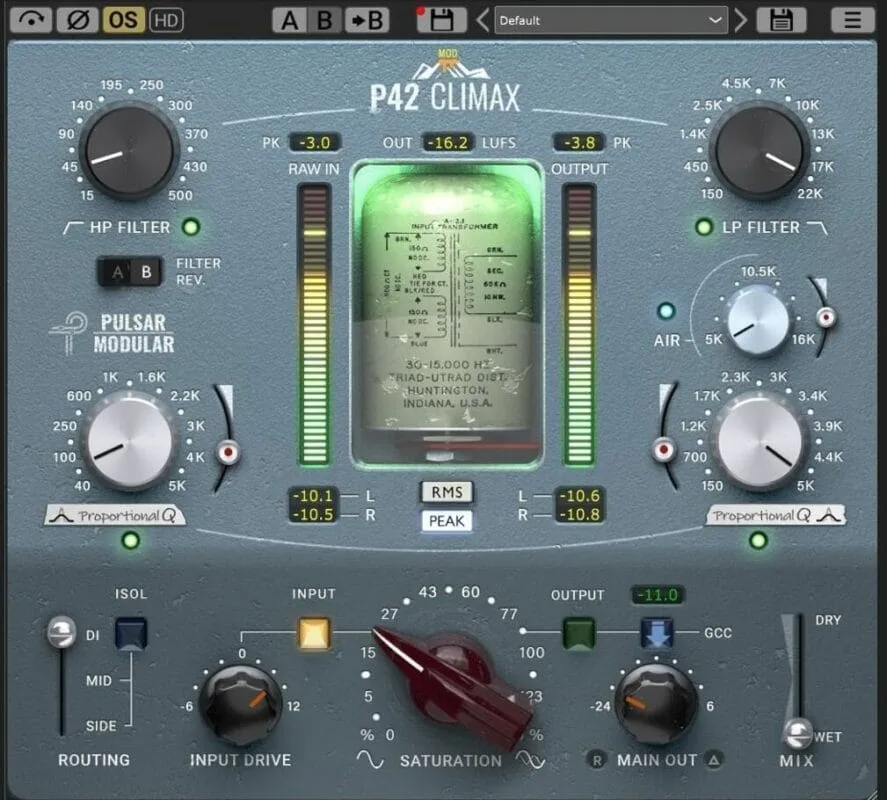
Task: Toggle the HP FILTER power LED
Action: click(x=191, y=227)
